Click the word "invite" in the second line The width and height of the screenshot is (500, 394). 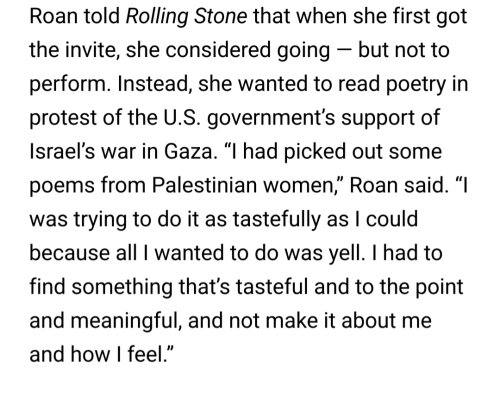coord(92,50)
